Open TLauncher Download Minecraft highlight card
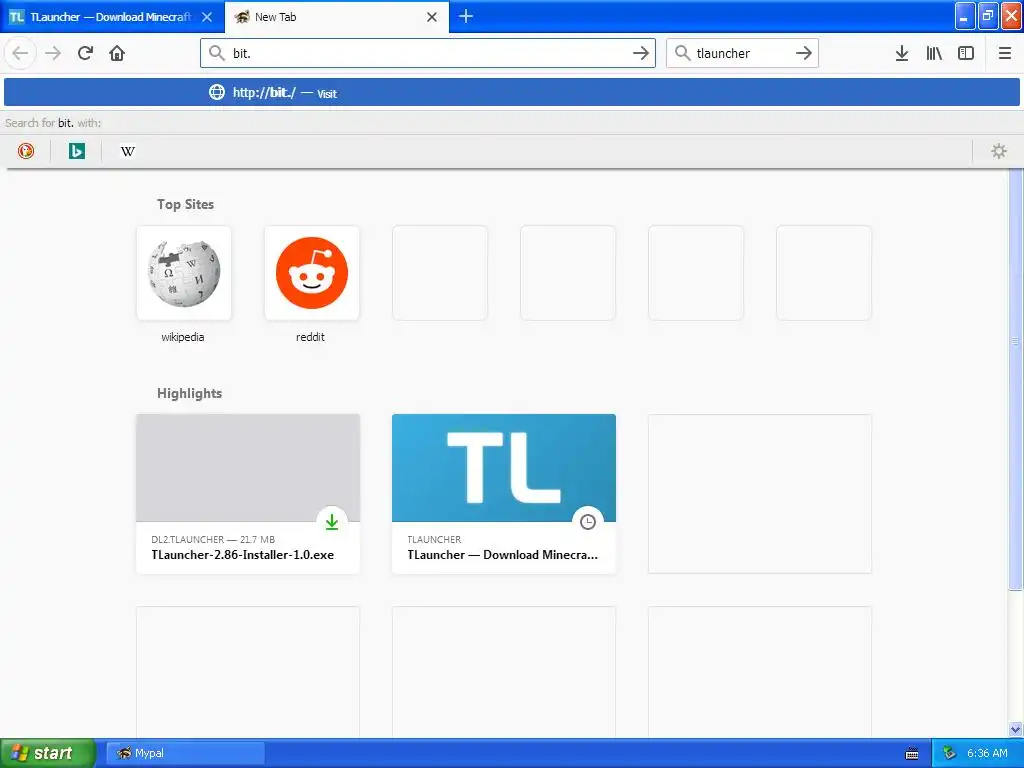Viewport: 1024px width, 768px height. 504,494
